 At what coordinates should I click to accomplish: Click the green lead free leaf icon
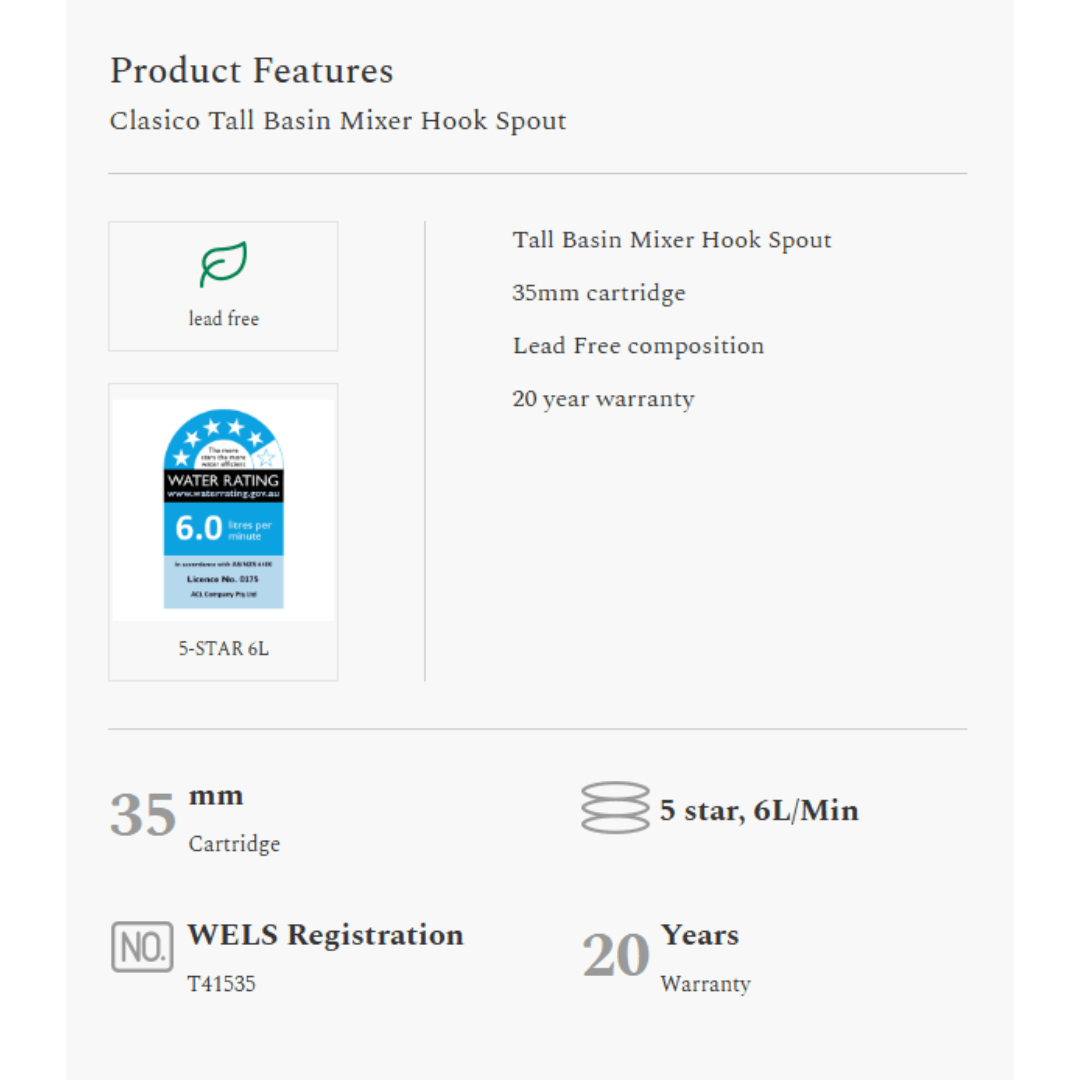click(x=223, y=265)
